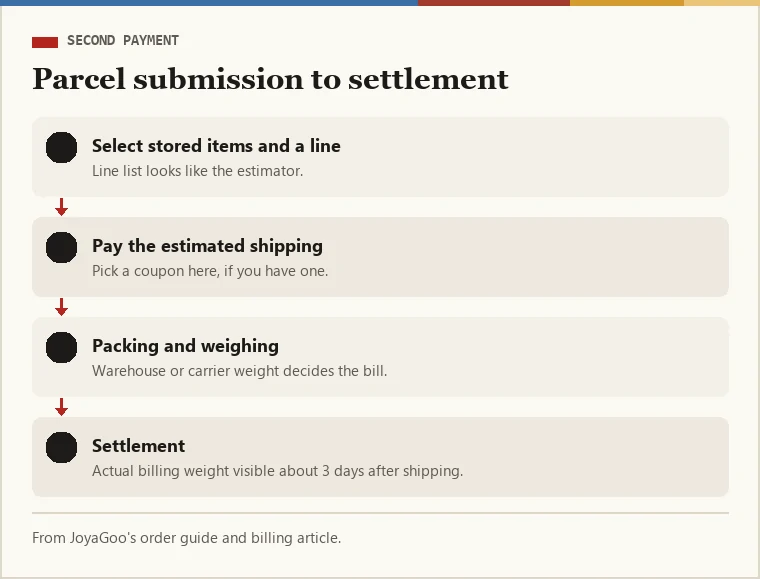
Task: Click the black circle beside Pay the estimated shipping
Action: click(62, 248)
